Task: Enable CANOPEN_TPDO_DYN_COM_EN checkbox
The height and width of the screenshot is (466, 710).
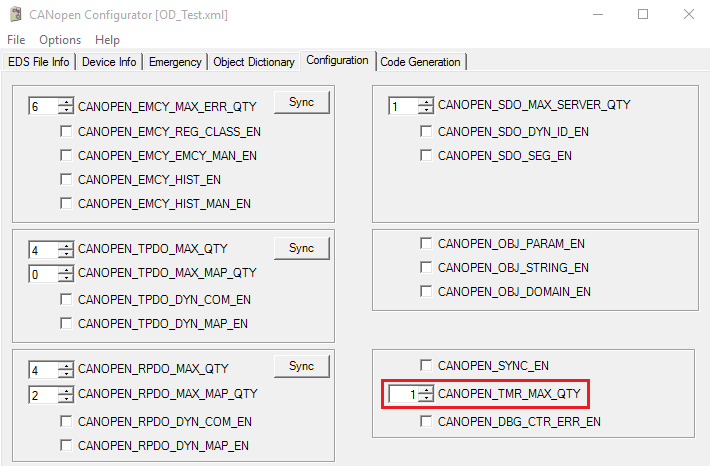Action: point(66,299)
